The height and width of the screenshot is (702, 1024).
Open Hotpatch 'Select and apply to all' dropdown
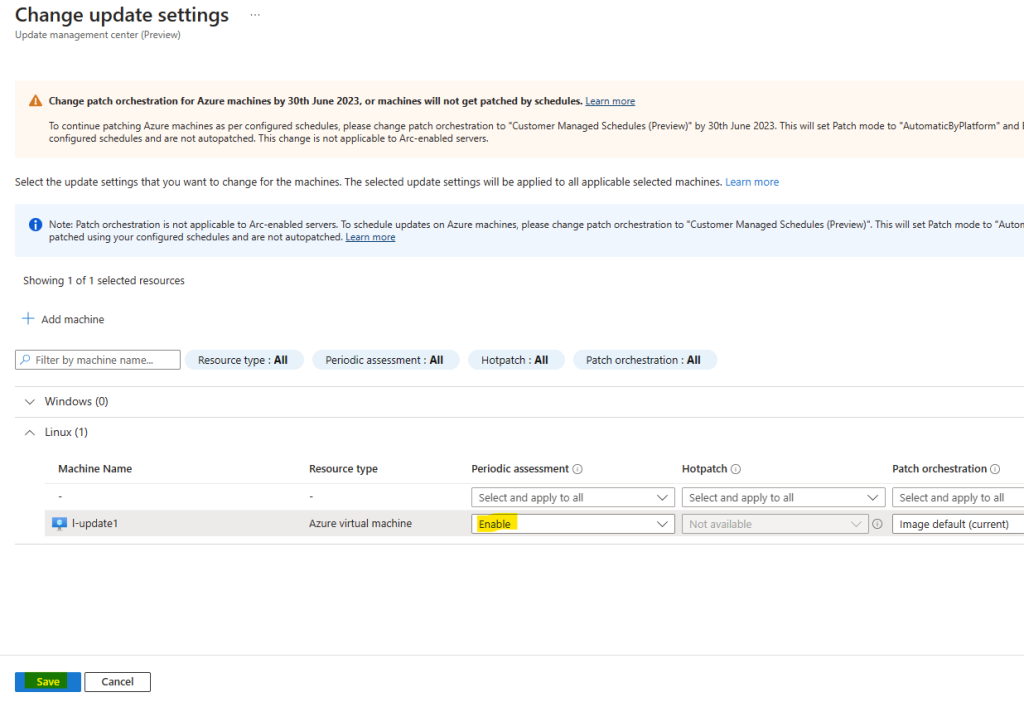tap(783, 498)
